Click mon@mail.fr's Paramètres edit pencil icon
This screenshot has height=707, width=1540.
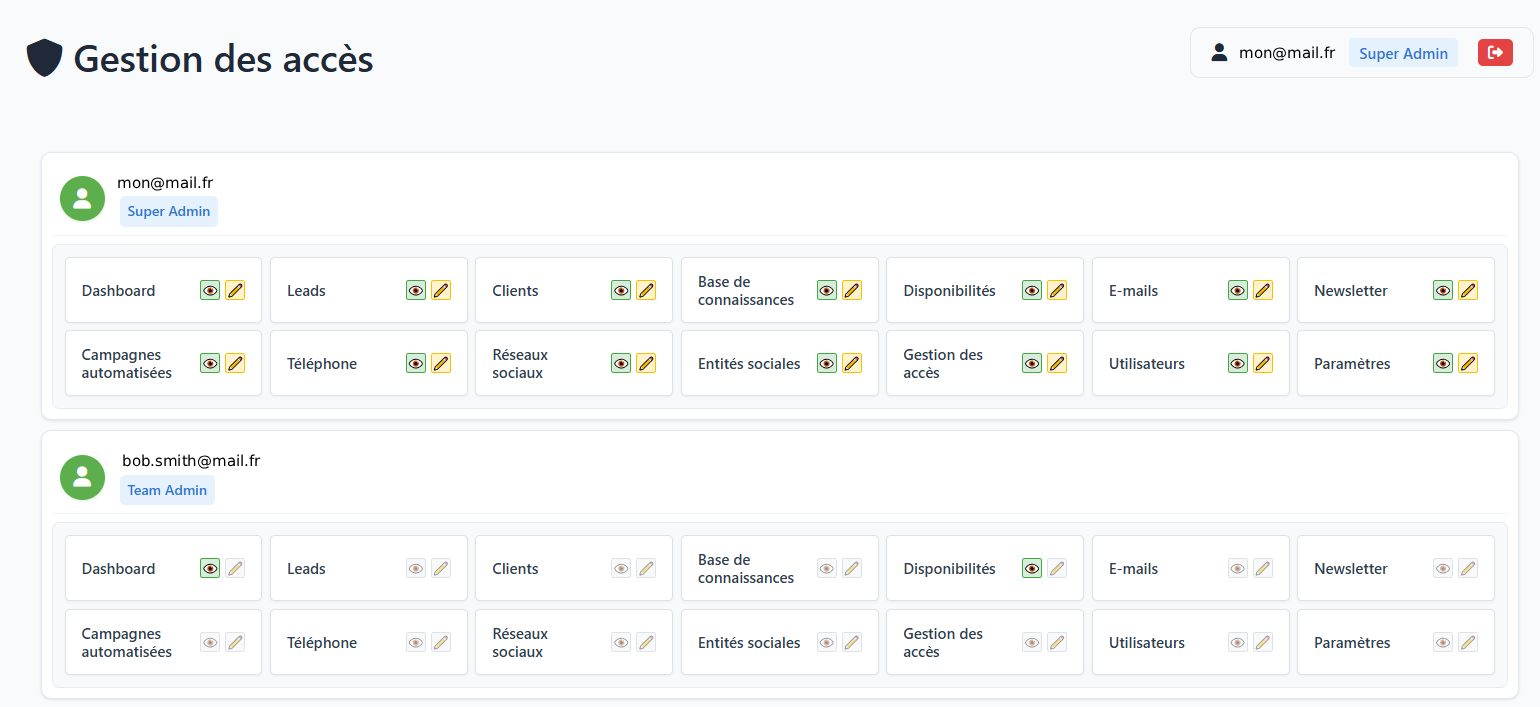tap(1468, 363)
